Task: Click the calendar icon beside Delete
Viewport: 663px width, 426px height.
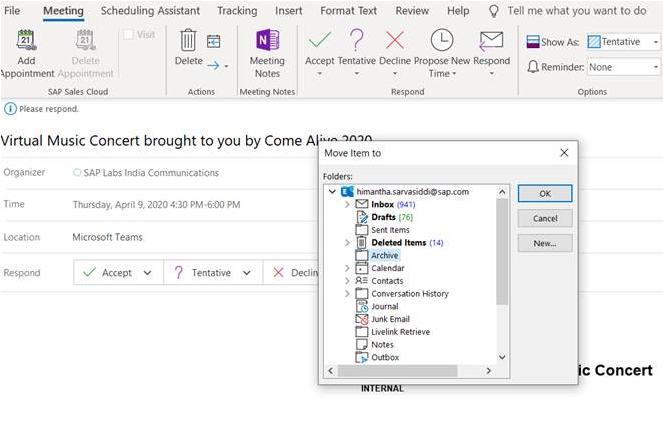Action: click(214, 41)
